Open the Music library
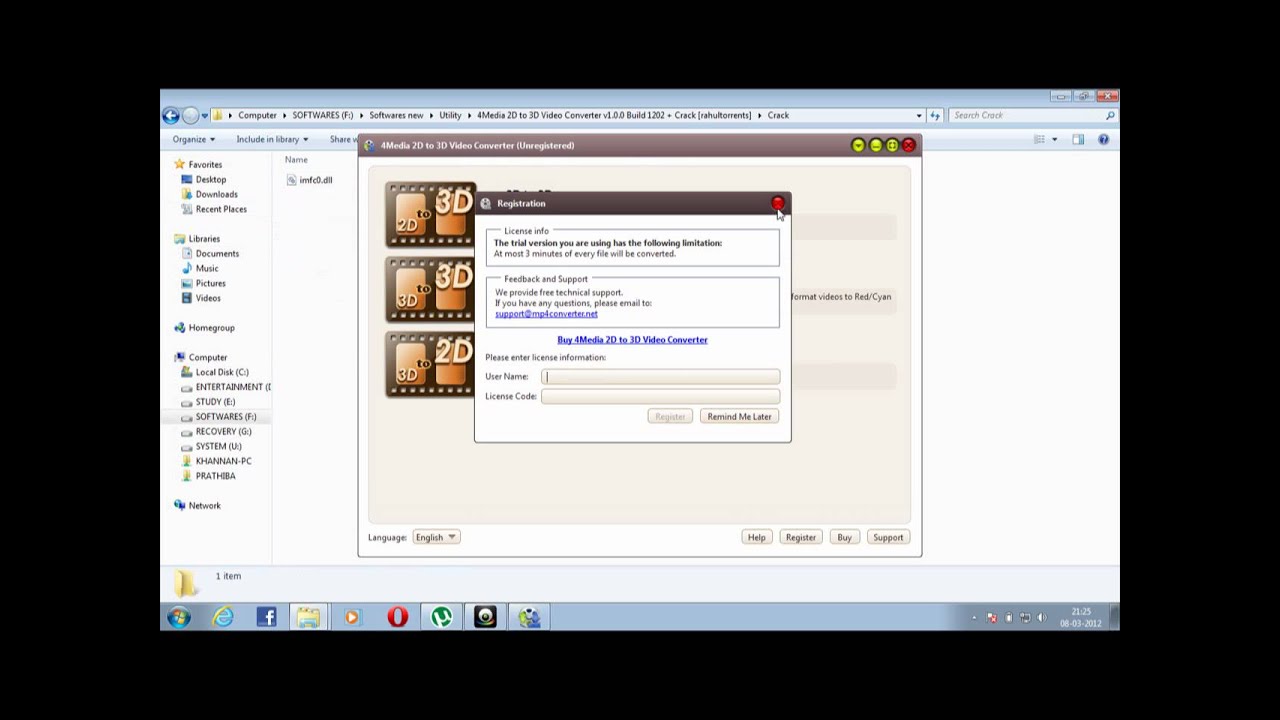The height and width of the screenshot is (720, 1280). click(207, 269)
